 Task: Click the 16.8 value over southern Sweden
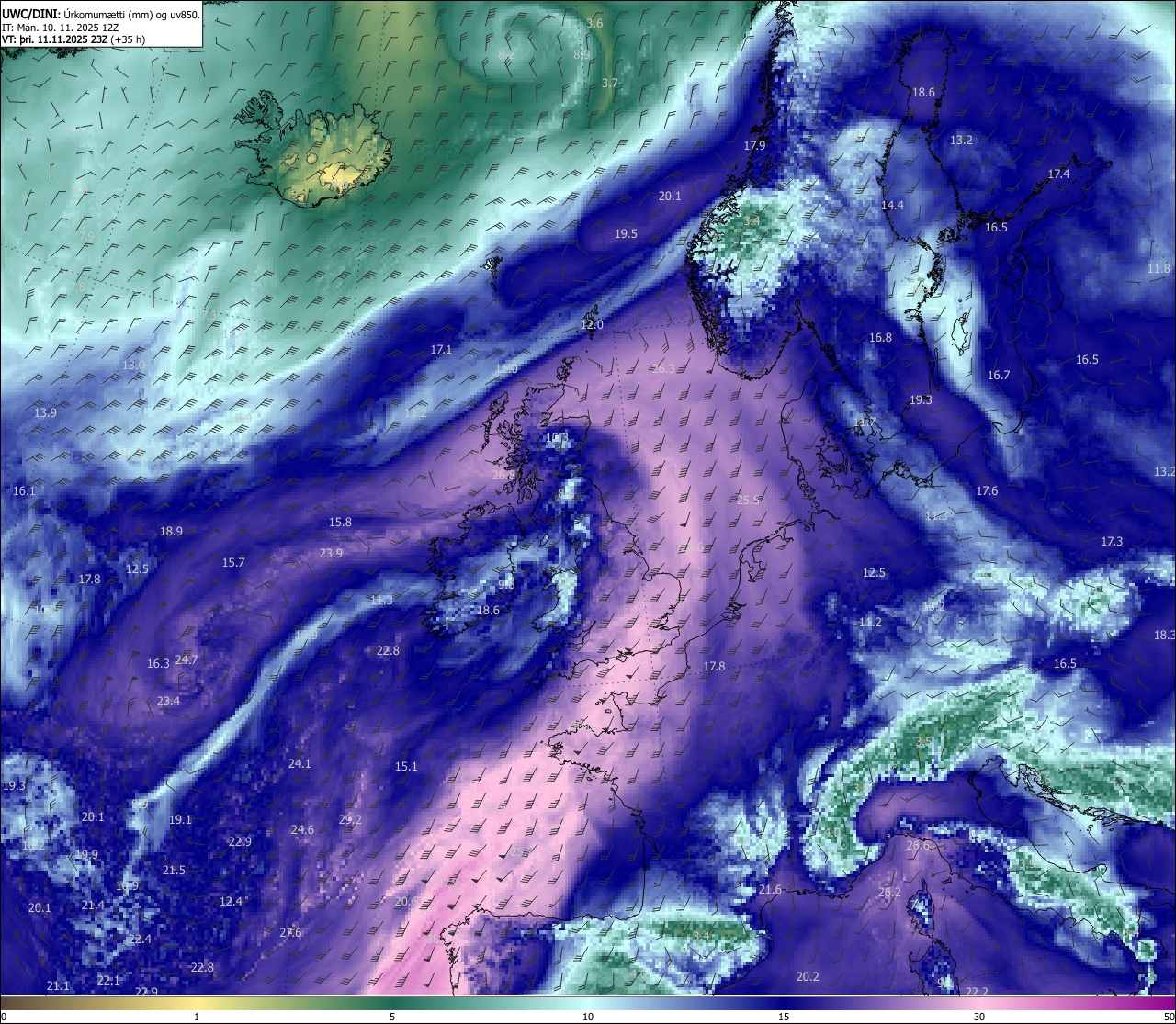click(x=880, y=337)
